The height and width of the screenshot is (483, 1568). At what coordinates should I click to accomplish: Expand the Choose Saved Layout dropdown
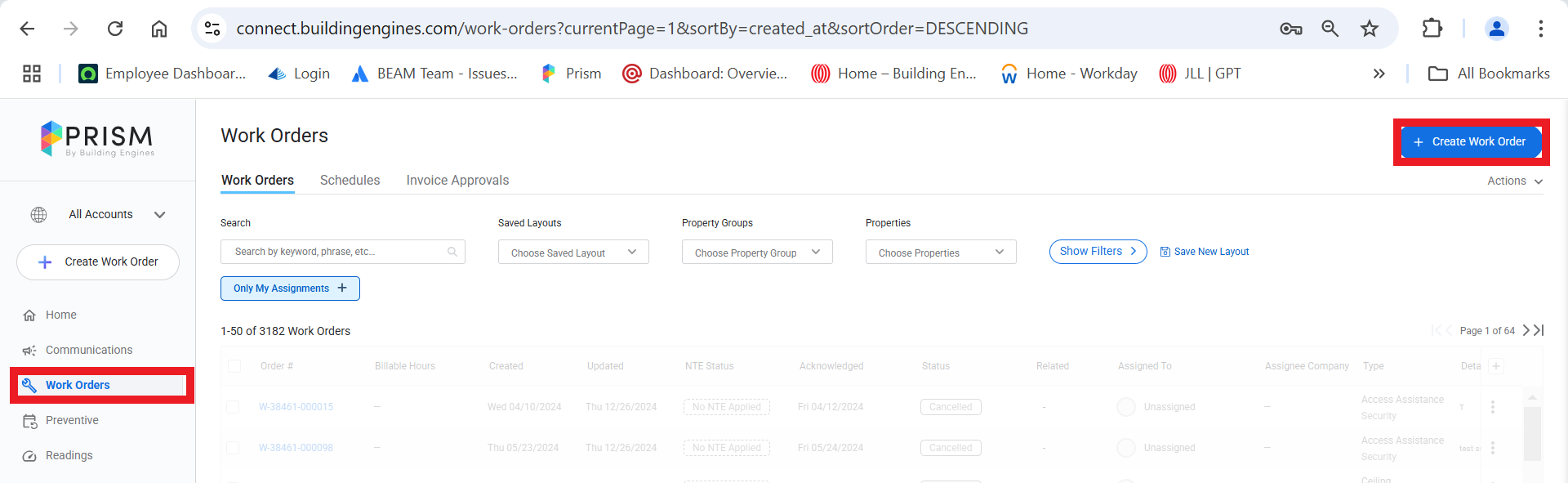pos(573,253)
